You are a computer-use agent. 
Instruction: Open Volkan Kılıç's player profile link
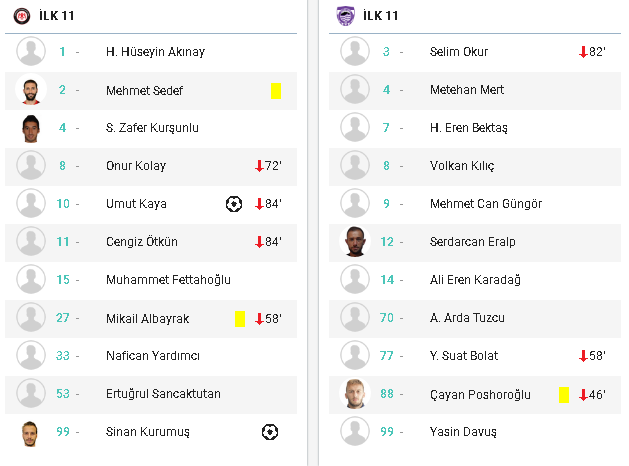[462, 166]
